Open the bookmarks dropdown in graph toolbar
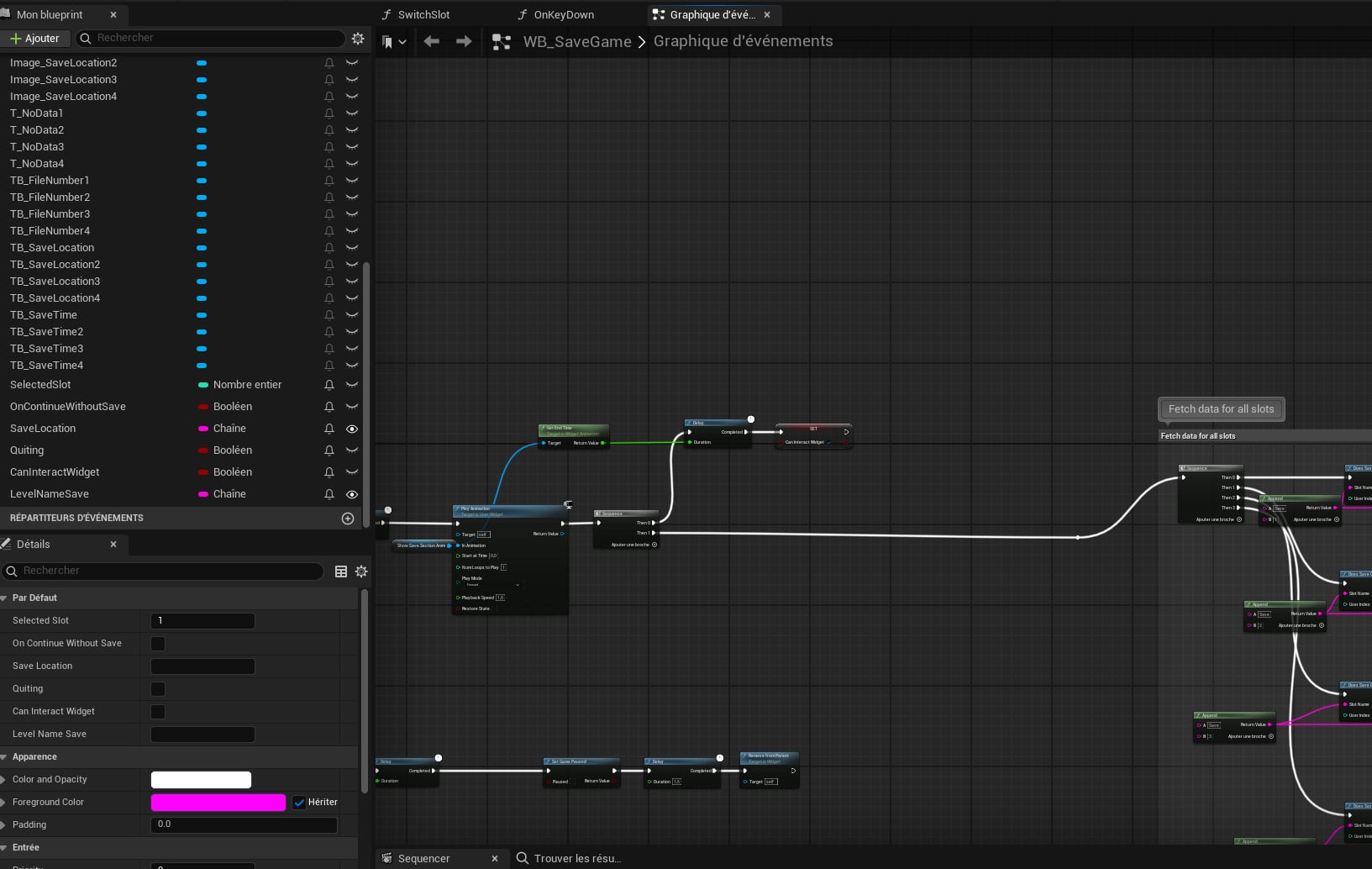The image size is (1372, 869). (x=393, y=42)
